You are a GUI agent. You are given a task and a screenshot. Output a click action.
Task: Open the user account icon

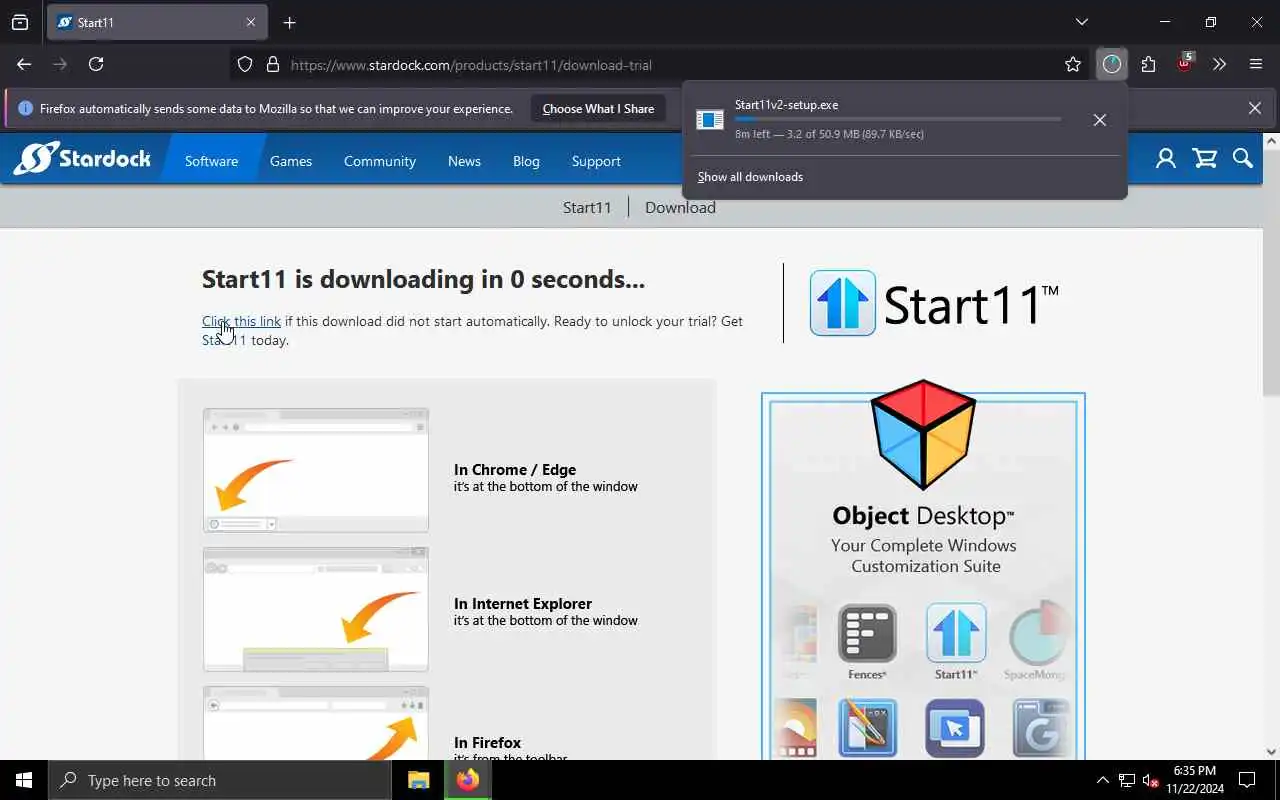point(1165,158)
